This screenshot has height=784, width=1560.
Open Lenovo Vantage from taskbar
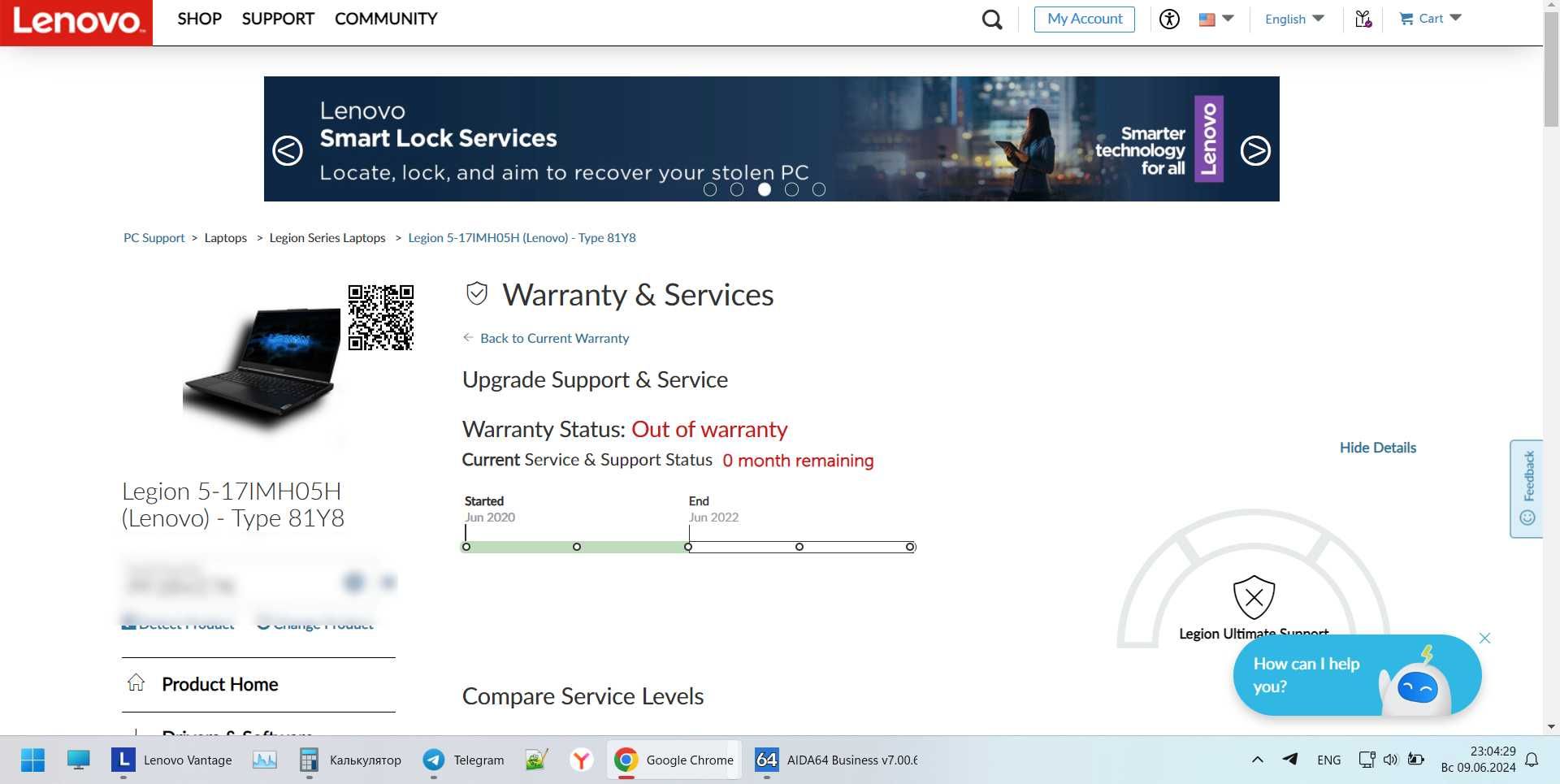[171, 760]
